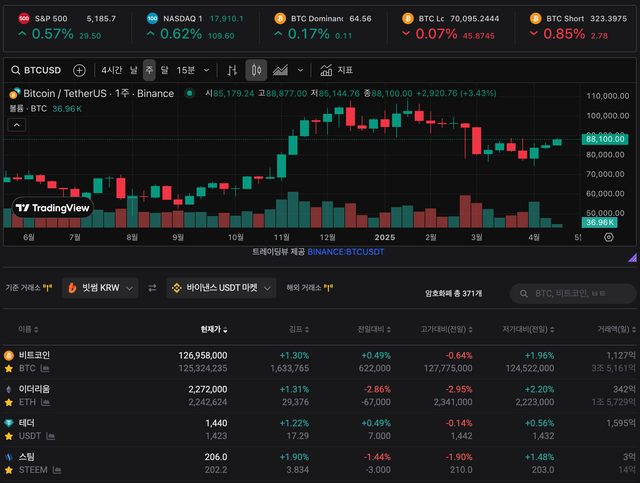Expand the timeframe dropdown arrow
The image size is (640, 483).
[x=207, y=70]
